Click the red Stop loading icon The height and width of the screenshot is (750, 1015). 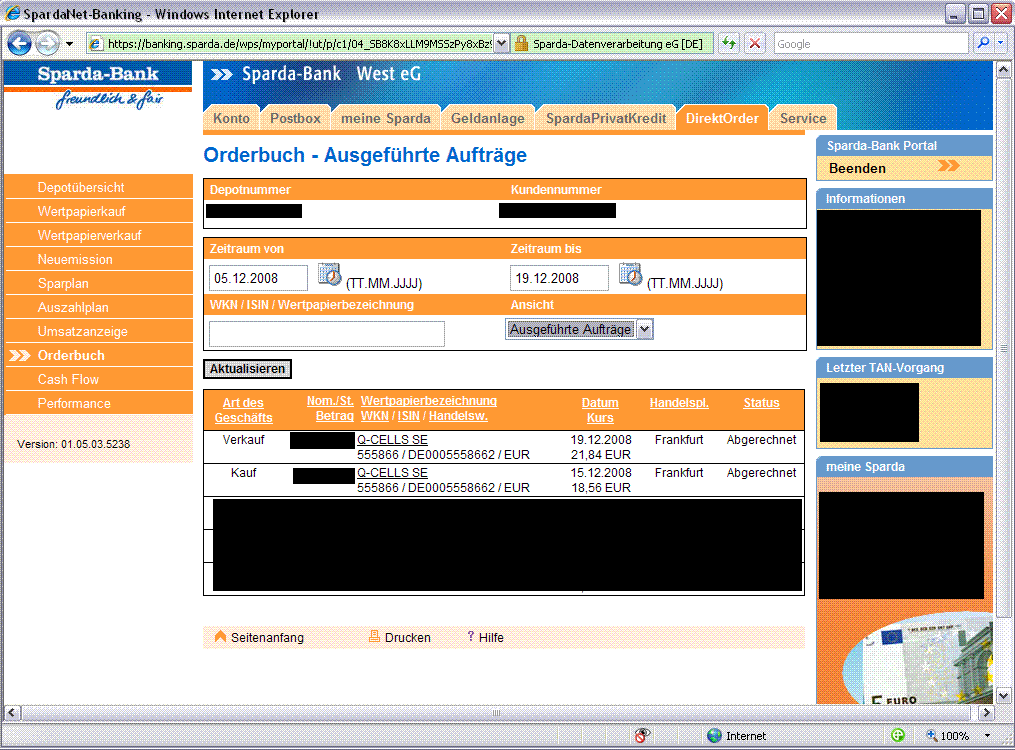point(755,43)
